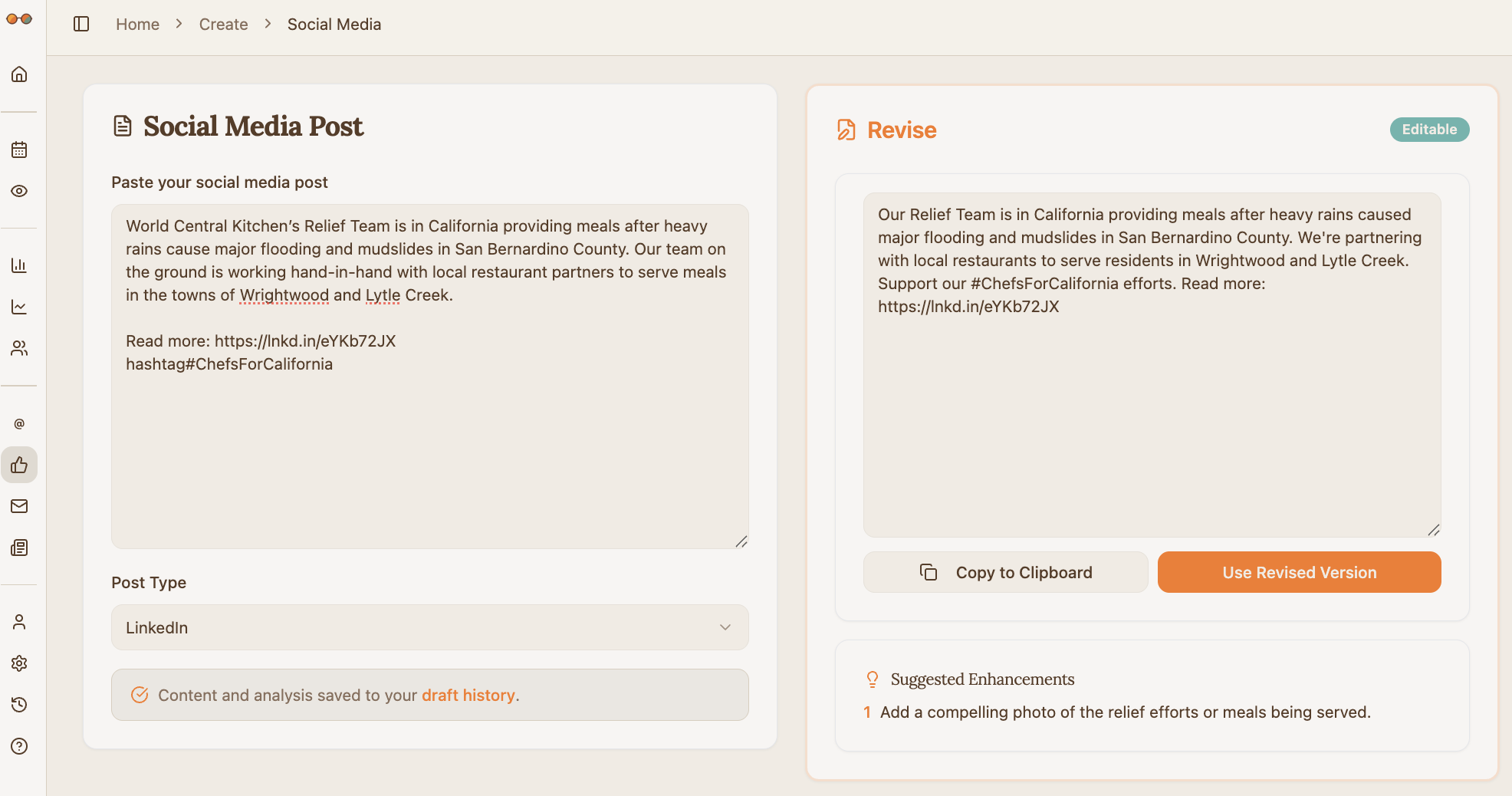Open the newsletter document icon in sidebar
Viewport: 1512px width, 796px height.
(19, 548)
